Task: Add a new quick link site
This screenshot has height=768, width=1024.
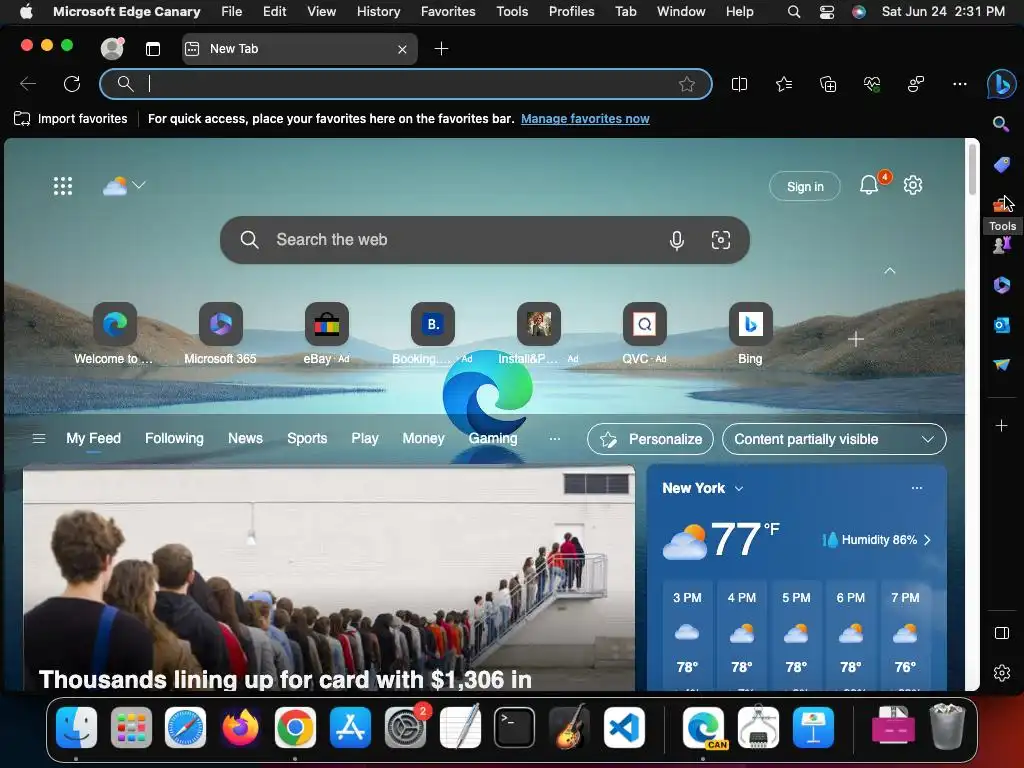Action: [856, 339]
